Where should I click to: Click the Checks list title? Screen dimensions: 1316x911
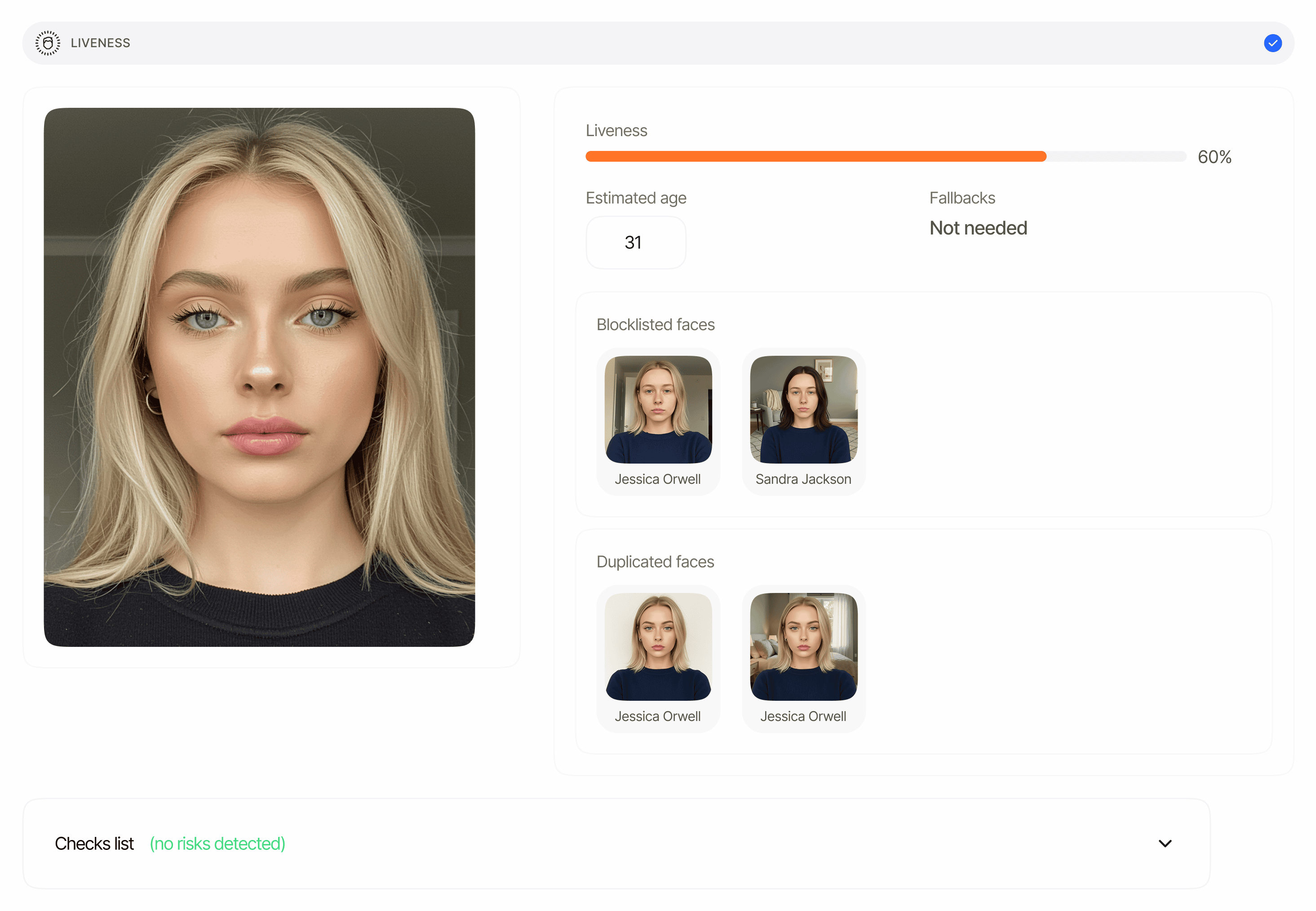[x=94, y=844]
